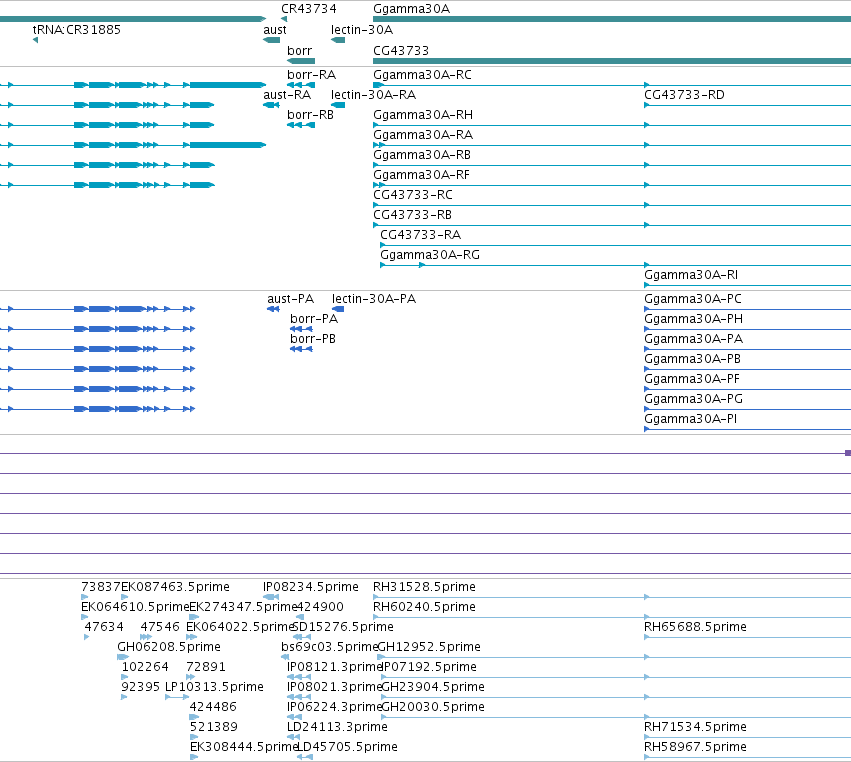Select feature 521389

click(x=214, y=727)
